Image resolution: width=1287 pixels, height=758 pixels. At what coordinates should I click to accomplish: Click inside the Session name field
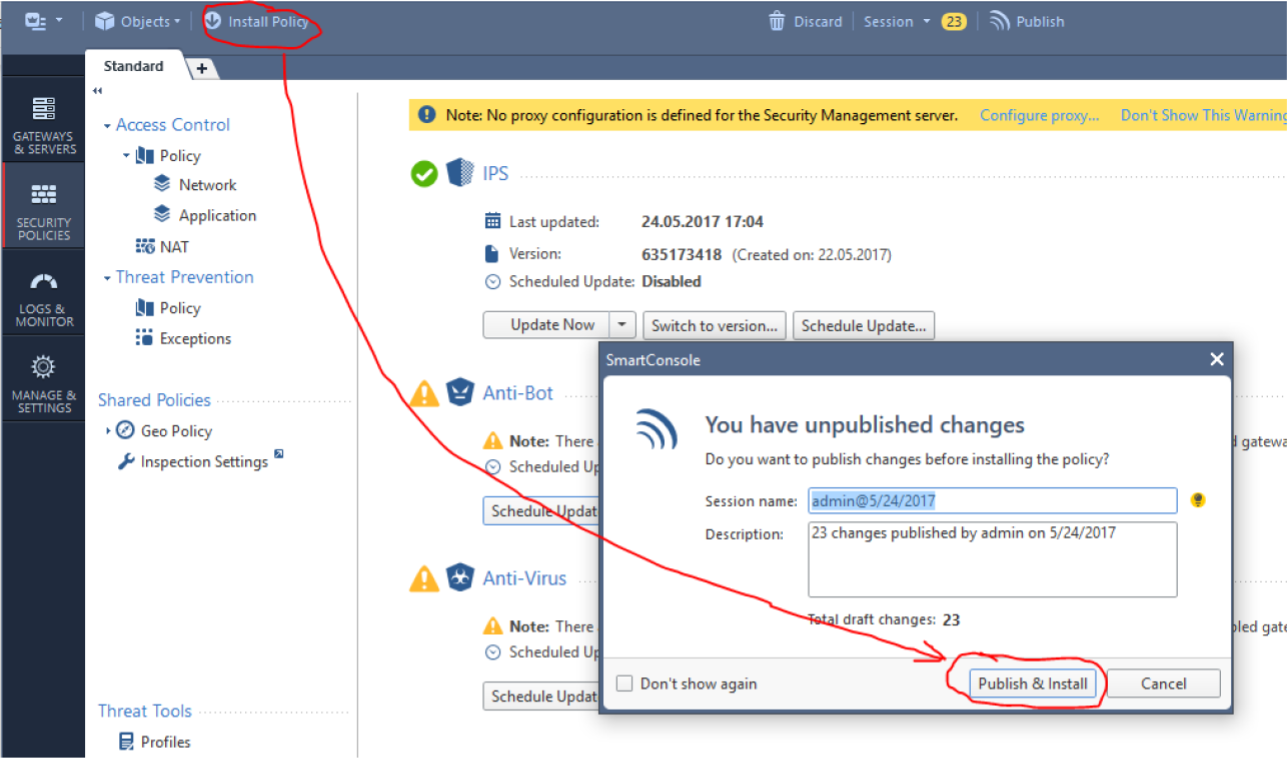(990, 500)
